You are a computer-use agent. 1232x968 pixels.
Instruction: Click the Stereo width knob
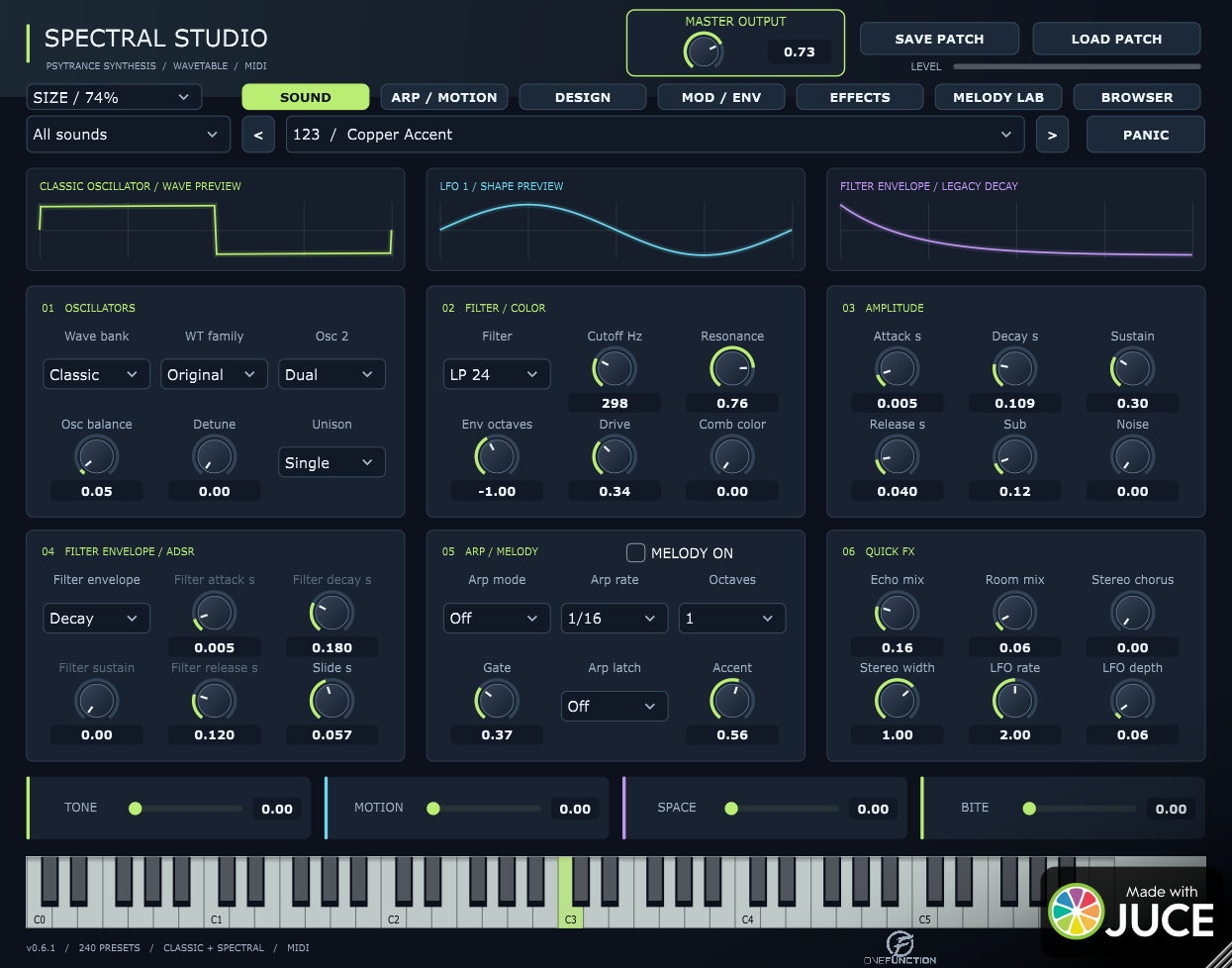pos(898,701)
